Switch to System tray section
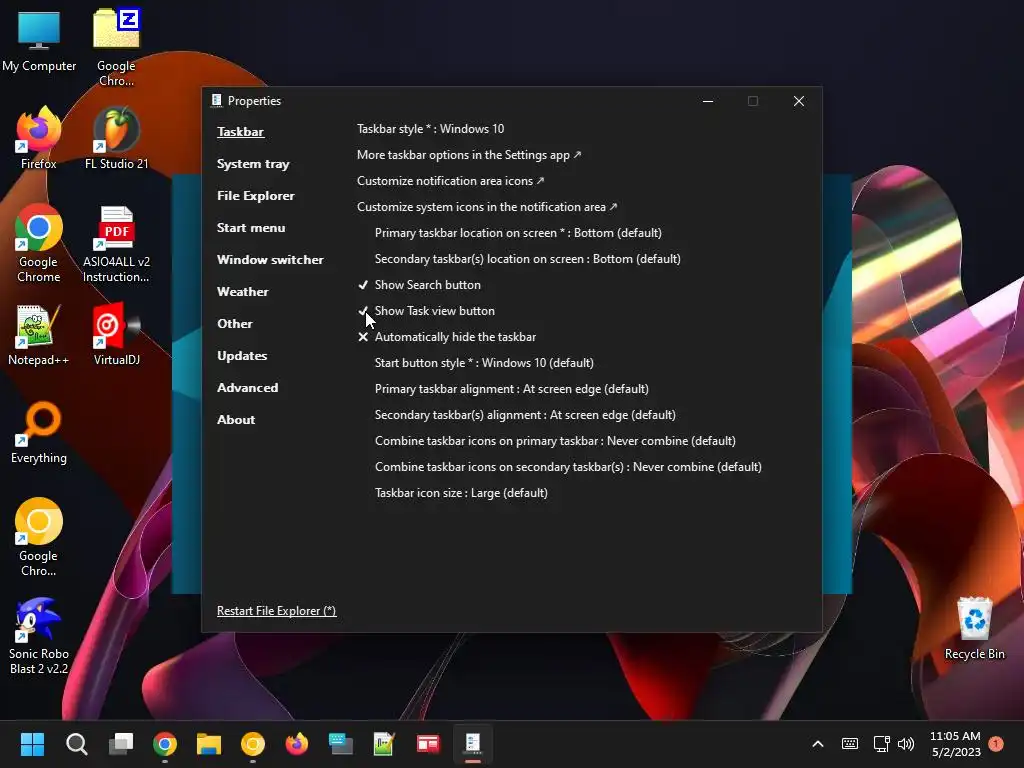Viewport: 1024px width, 768px height. tap(253, 164)
